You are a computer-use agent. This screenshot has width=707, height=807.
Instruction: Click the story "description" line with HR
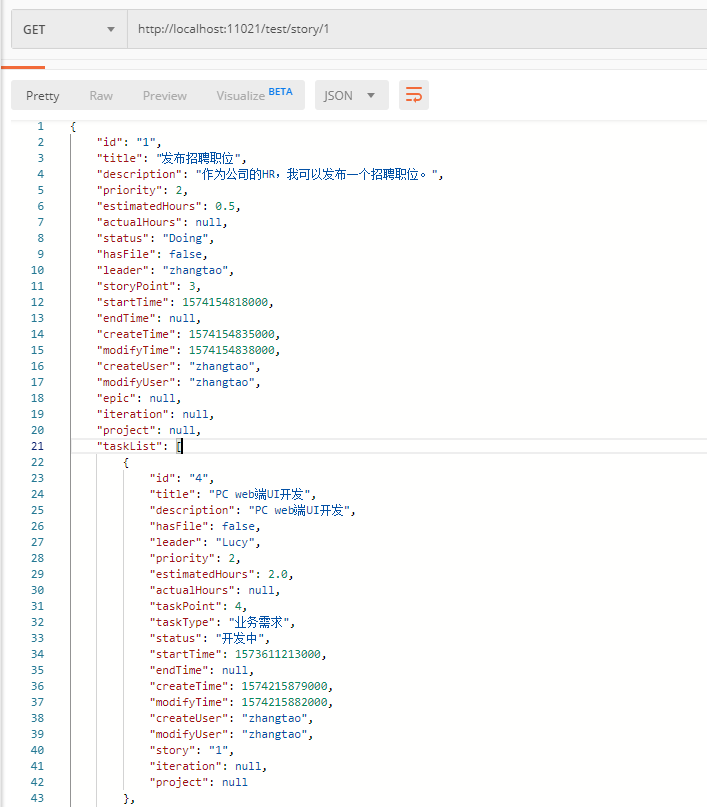coord(270,174)
